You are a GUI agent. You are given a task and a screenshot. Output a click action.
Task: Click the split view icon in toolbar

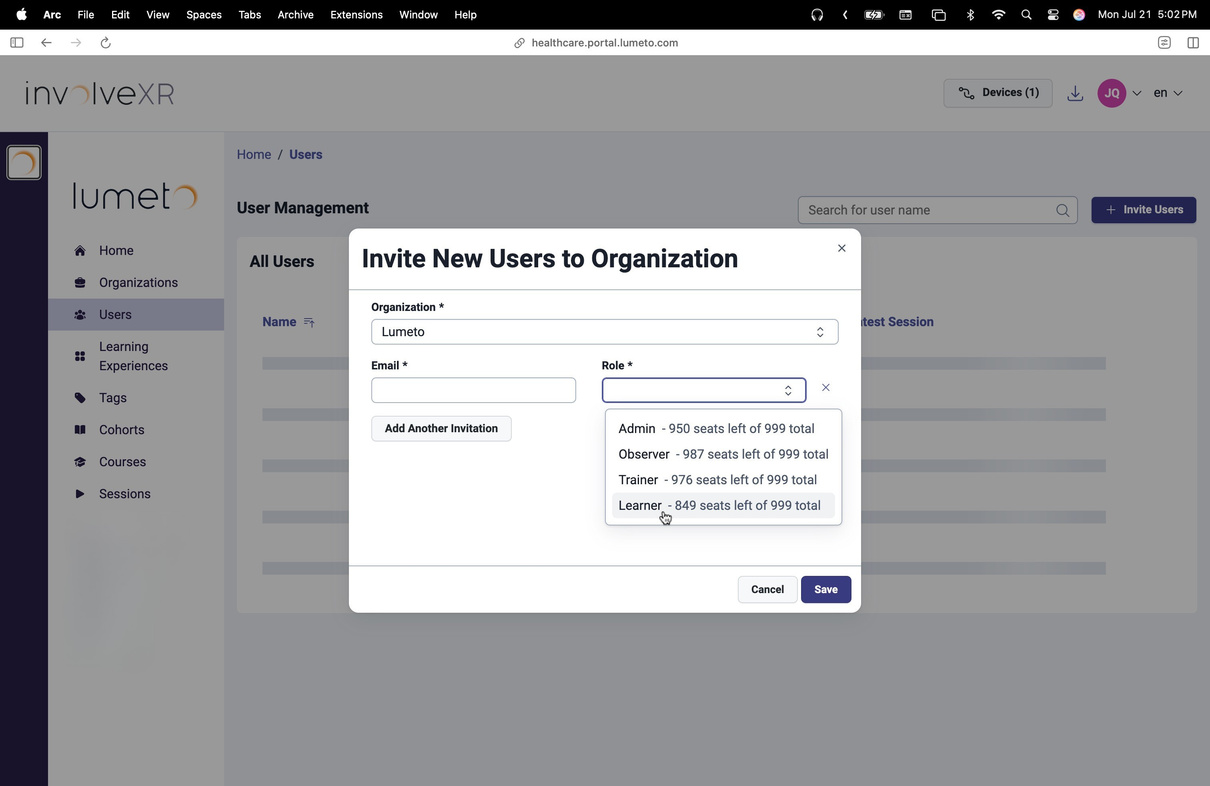tap(1193, 43)
